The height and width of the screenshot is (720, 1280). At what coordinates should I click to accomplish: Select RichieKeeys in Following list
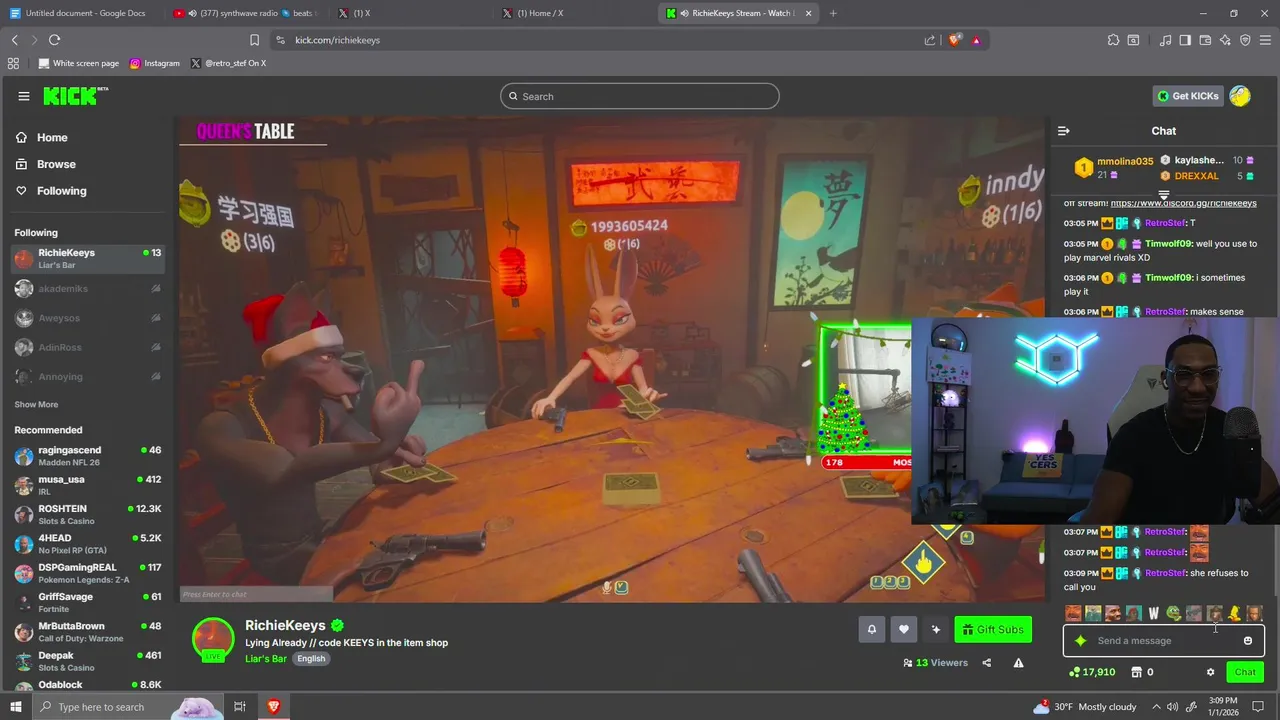(88, 258)
